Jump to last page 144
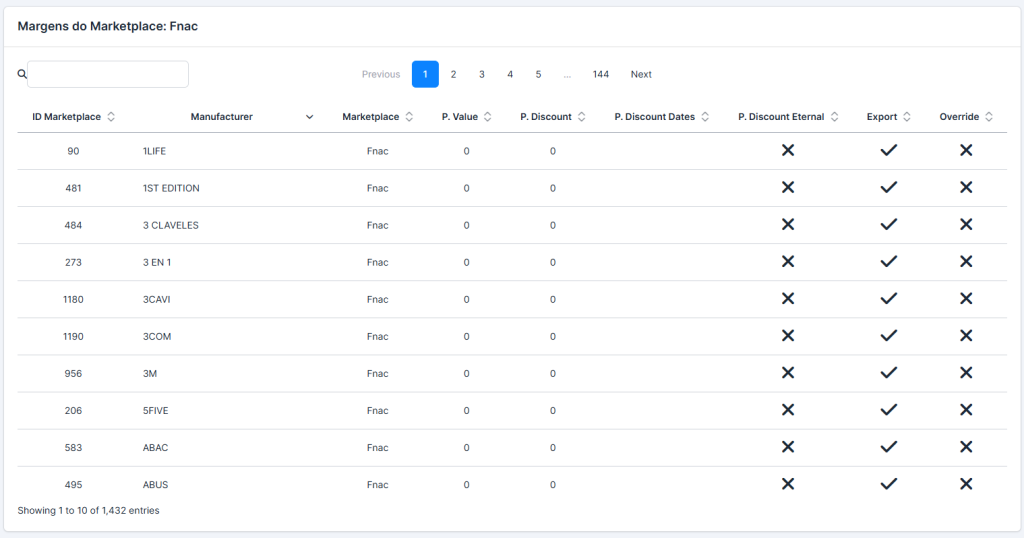 (600, 74)
